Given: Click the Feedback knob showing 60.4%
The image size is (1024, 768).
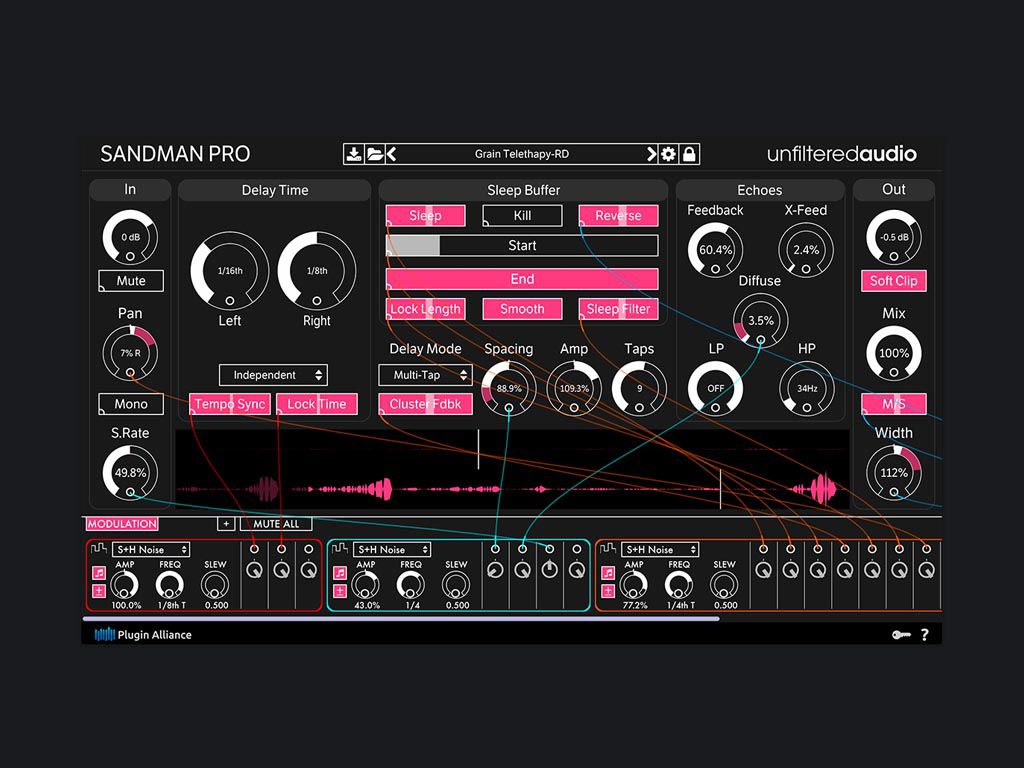Looking at the screenshot, I should click(715, 249).
